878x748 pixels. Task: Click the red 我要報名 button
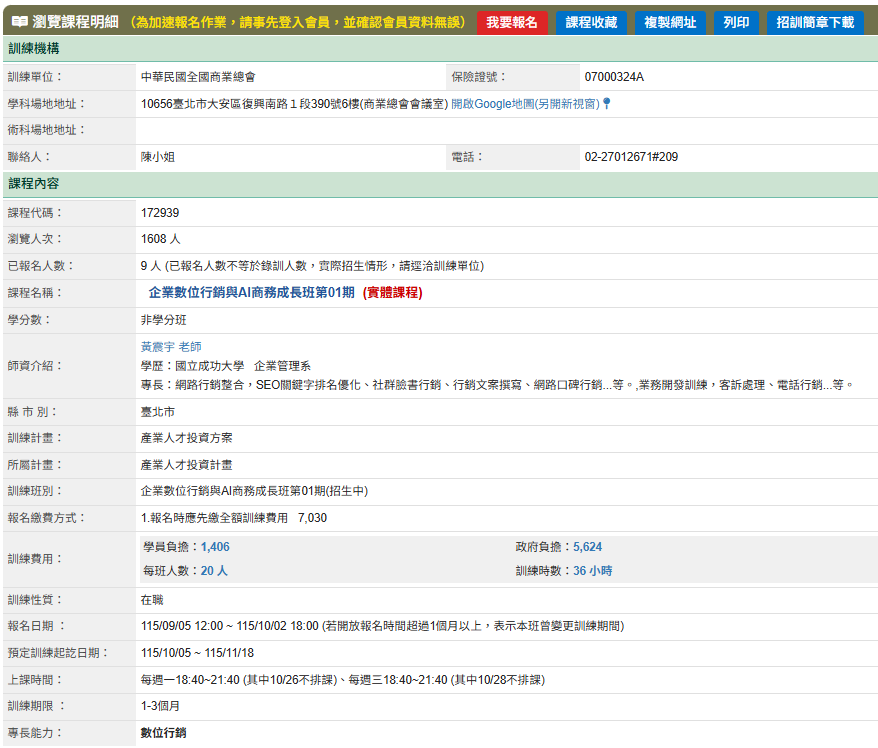pos(512,22)
